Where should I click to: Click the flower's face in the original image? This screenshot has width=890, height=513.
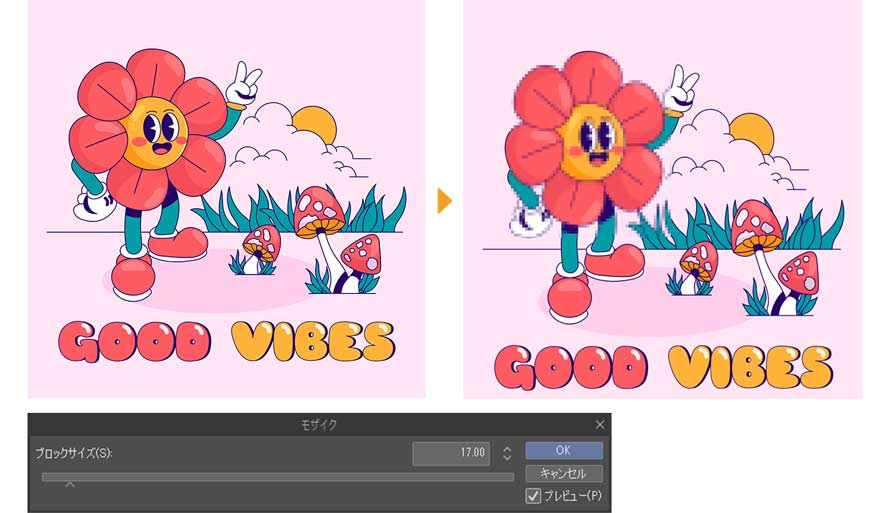pyautogui.click(x=155, y=132)
